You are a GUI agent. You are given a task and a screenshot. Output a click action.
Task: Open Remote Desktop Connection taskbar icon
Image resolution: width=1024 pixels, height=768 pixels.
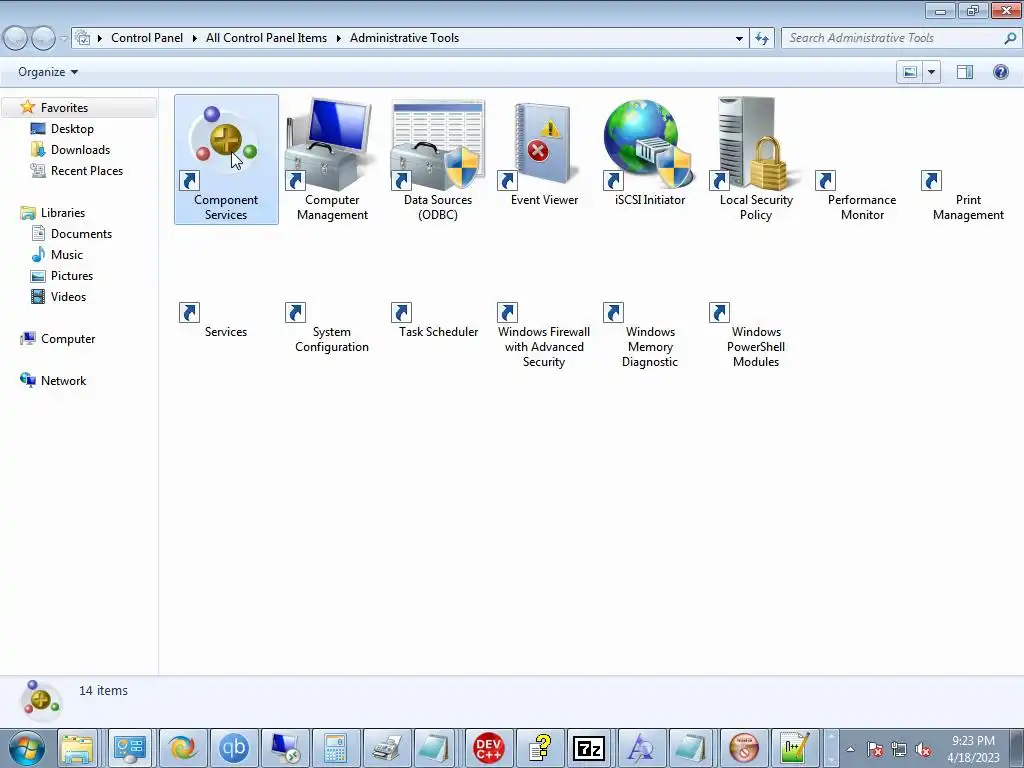[285, 748]
